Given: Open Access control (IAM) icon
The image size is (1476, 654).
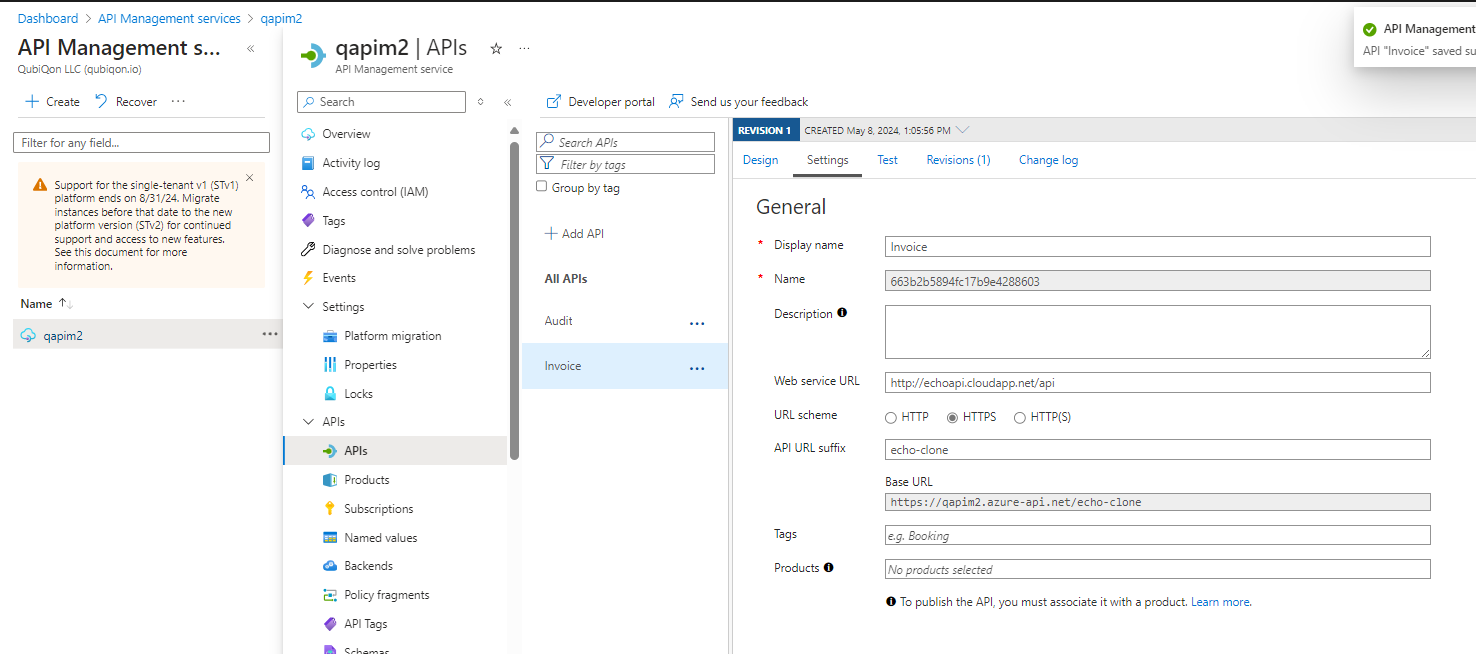Looking at the screenshot, I should [308, 192].
